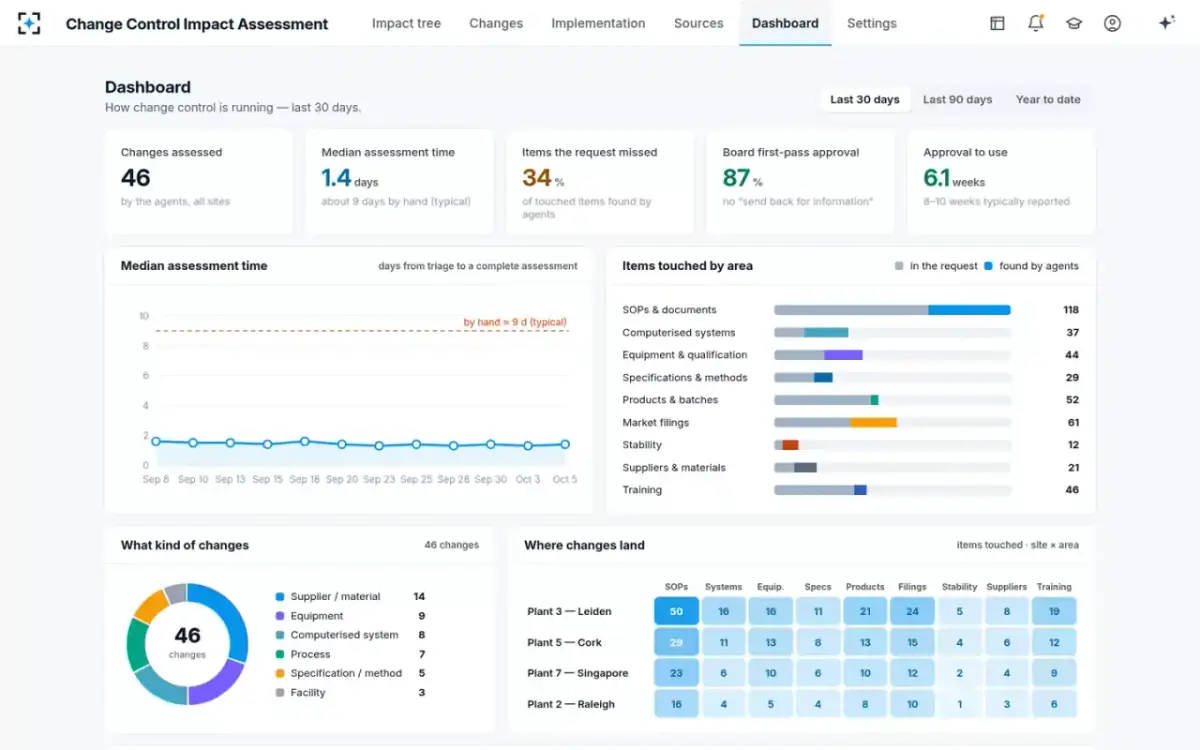Select the Last 30 days range
Image resolution: width=1200 pixels, height=750 pixels.
pos(865,99)
